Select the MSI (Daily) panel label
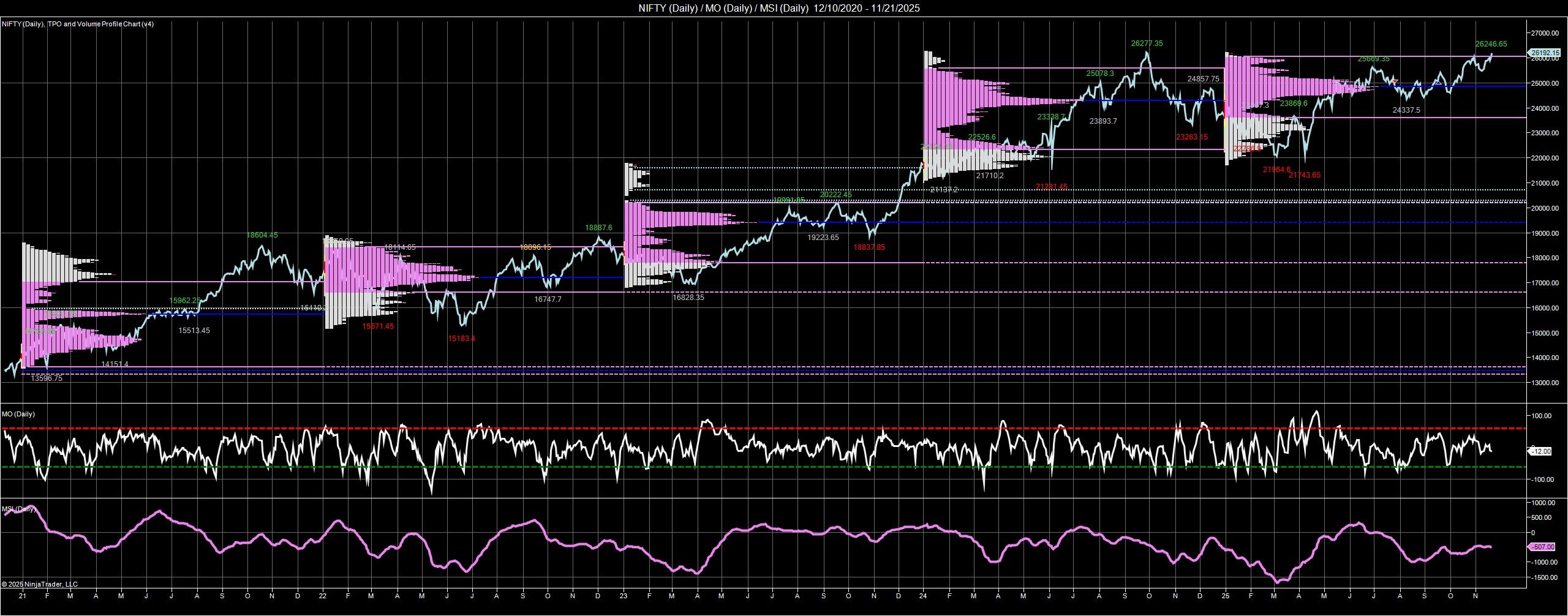Screen dimensions: 1568x616 pos(18,509)
